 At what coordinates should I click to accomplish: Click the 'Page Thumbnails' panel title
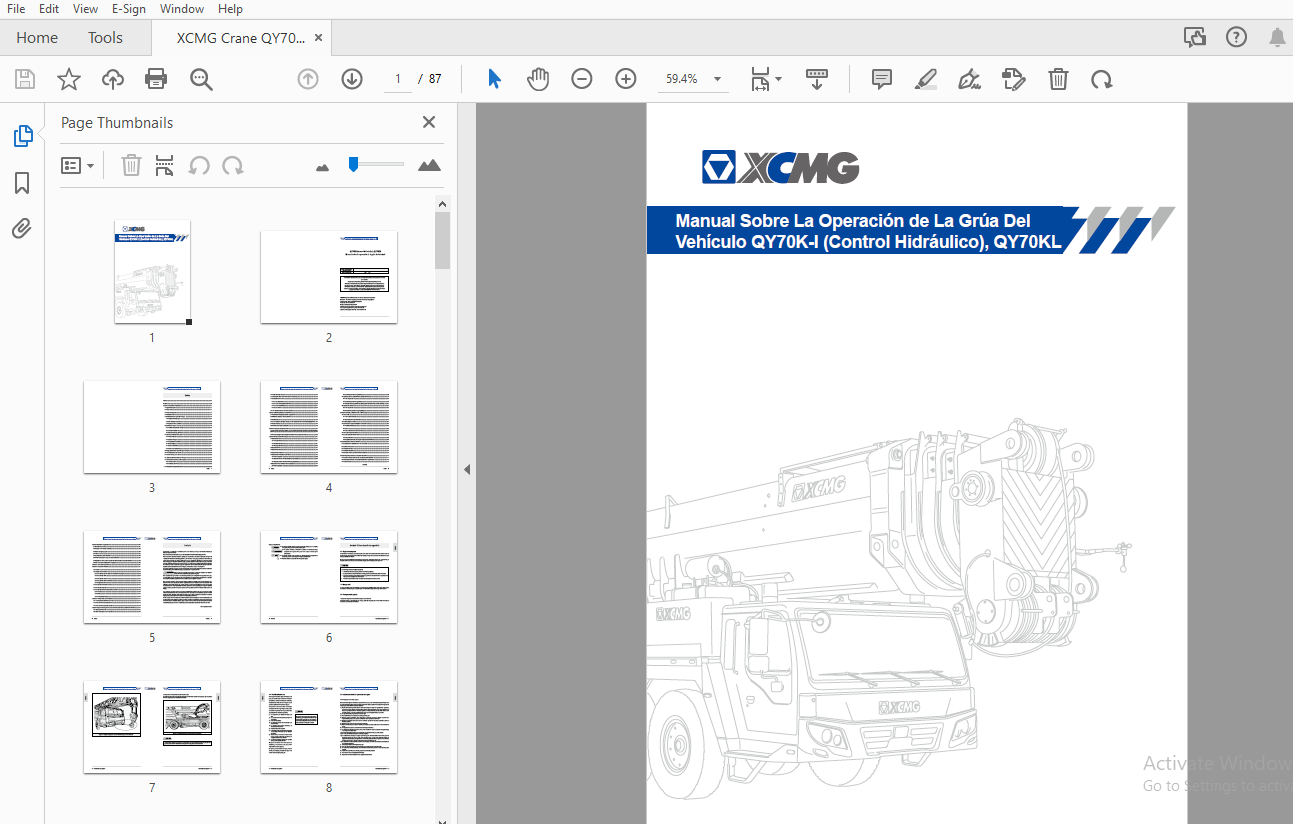(117, 123)
